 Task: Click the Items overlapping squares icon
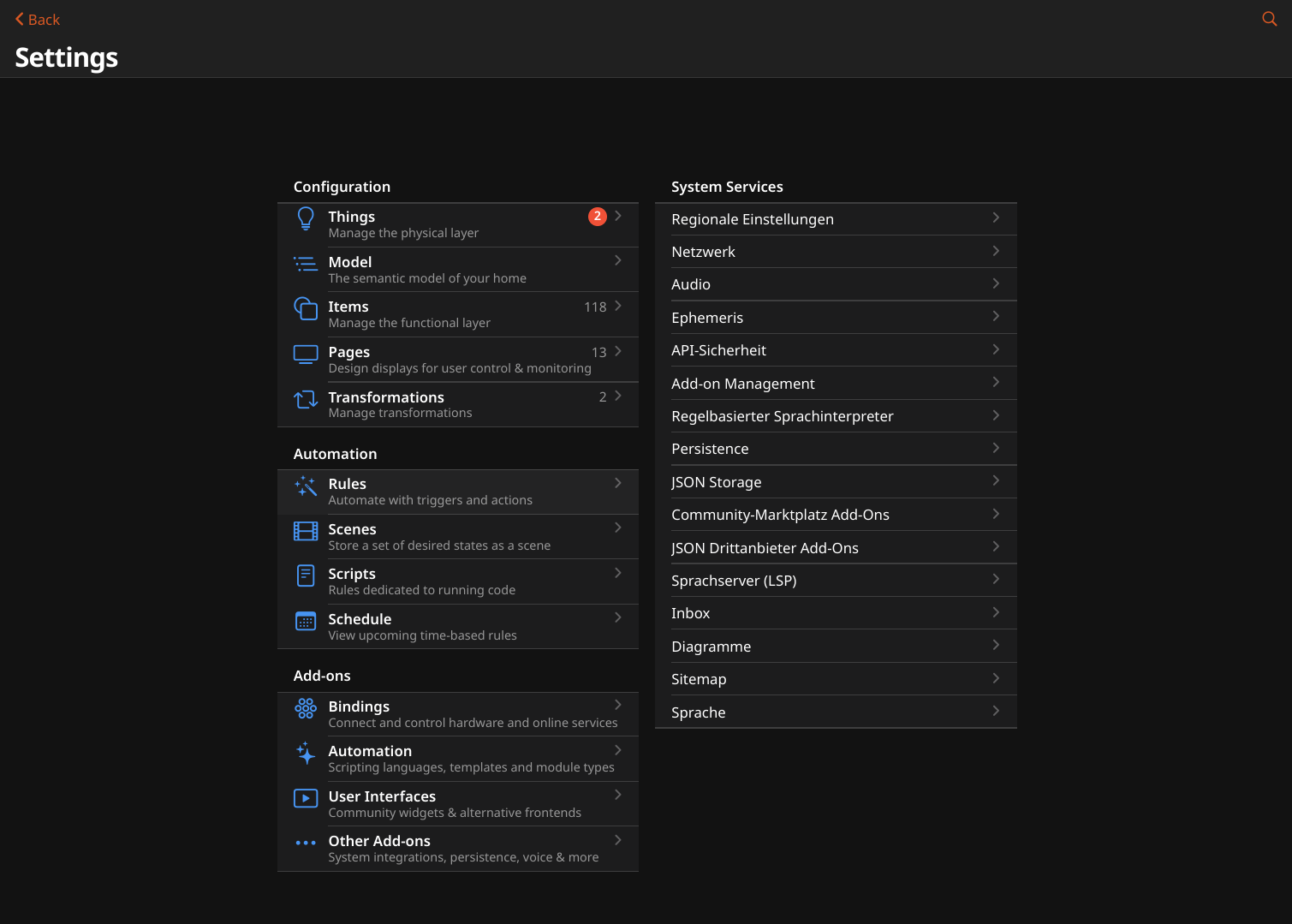(x=306, y=308)
